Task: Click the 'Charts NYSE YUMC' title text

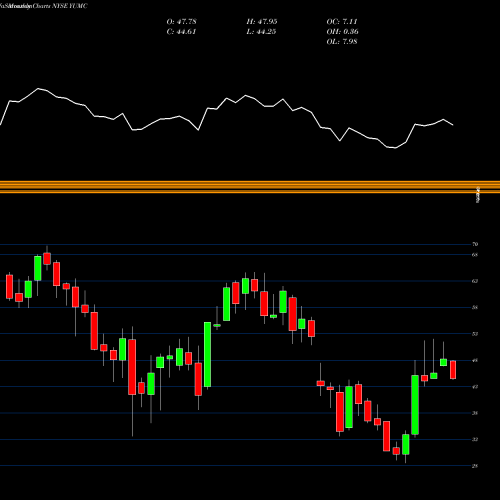Action: point(60,6)
